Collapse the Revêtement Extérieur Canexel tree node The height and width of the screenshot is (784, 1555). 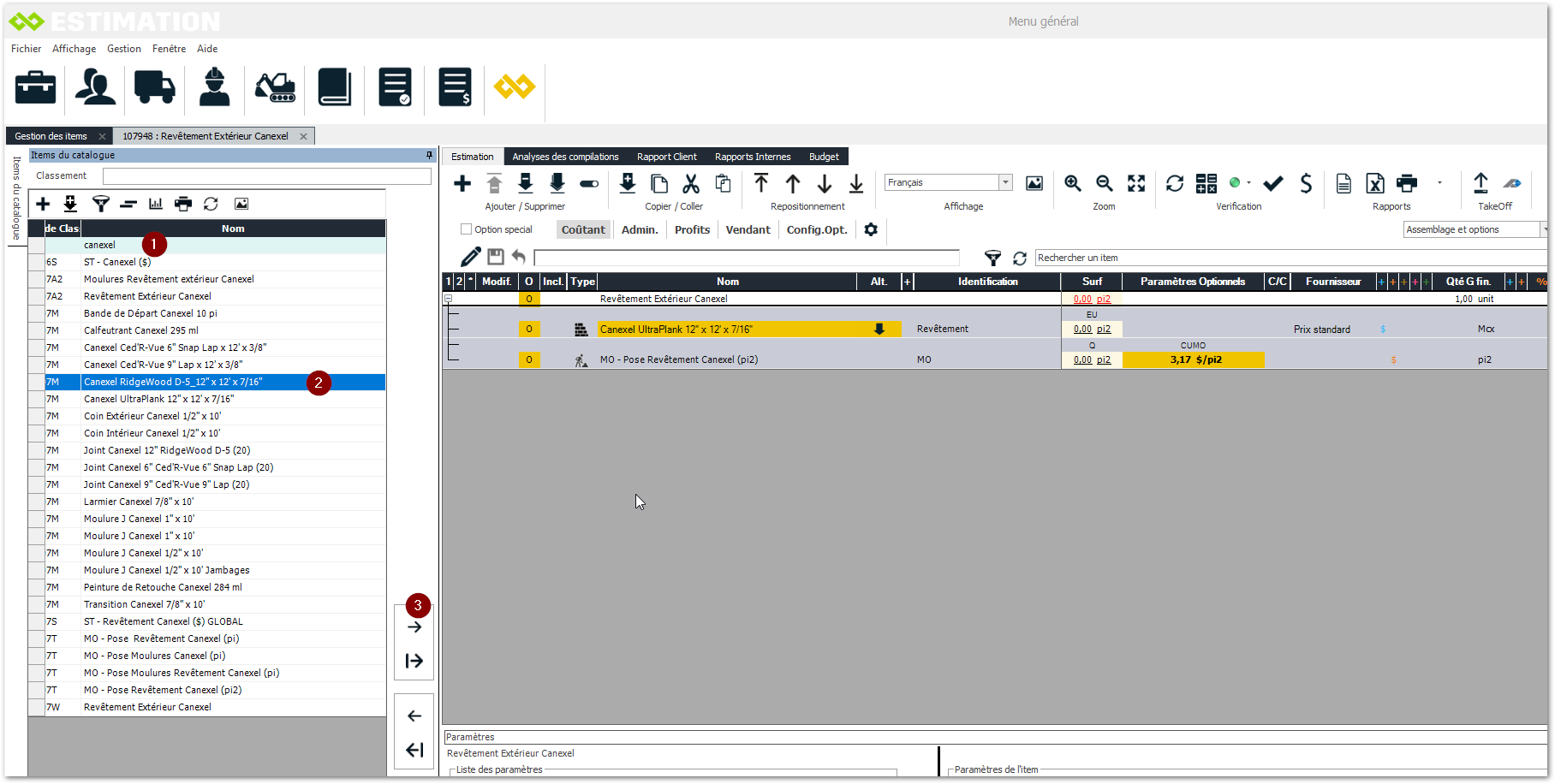(x=448, y=299)
